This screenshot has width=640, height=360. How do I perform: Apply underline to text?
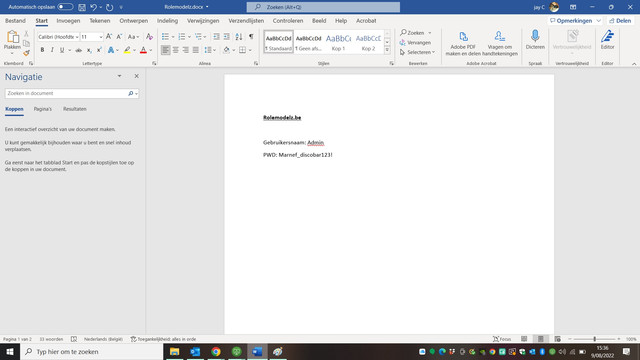tap(62, 50)
